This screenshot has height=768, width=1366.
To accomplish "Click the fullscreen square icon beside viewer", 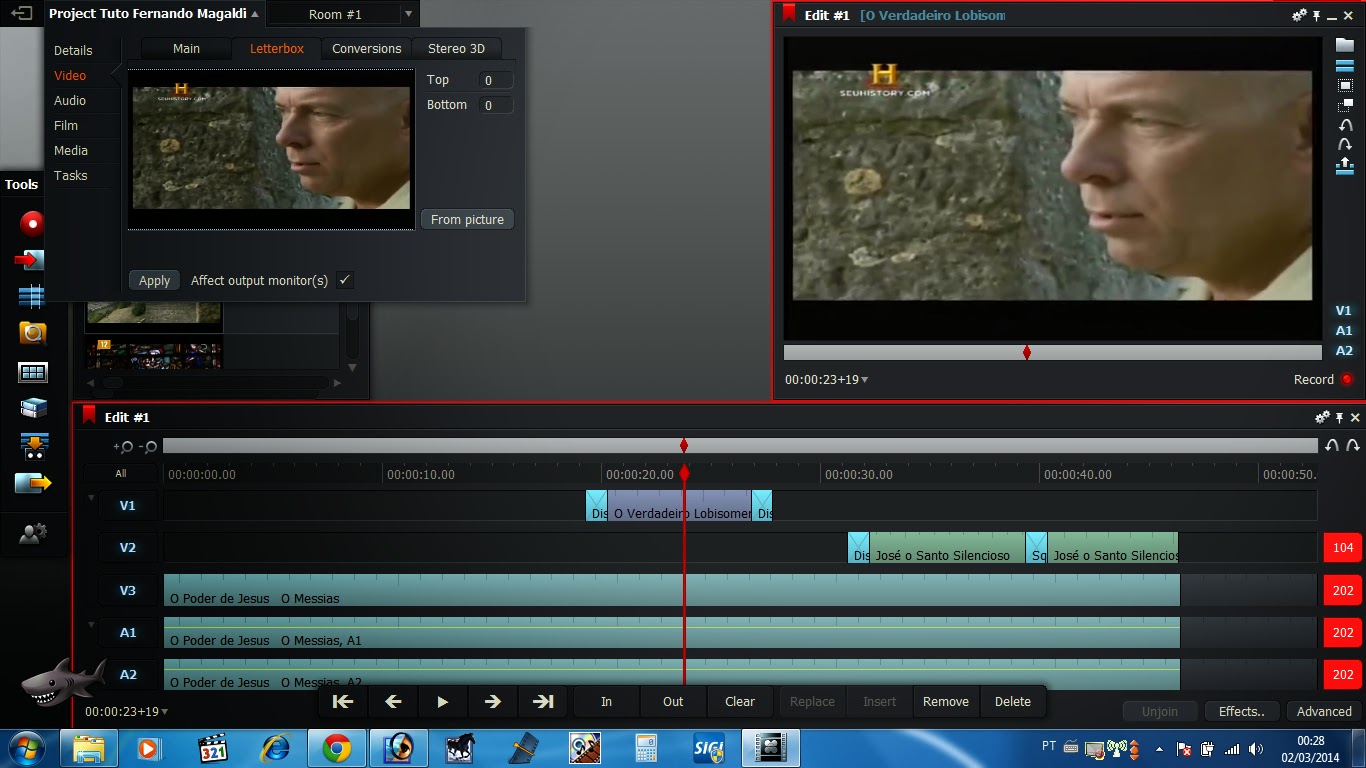I will [x=1345, y=86].
